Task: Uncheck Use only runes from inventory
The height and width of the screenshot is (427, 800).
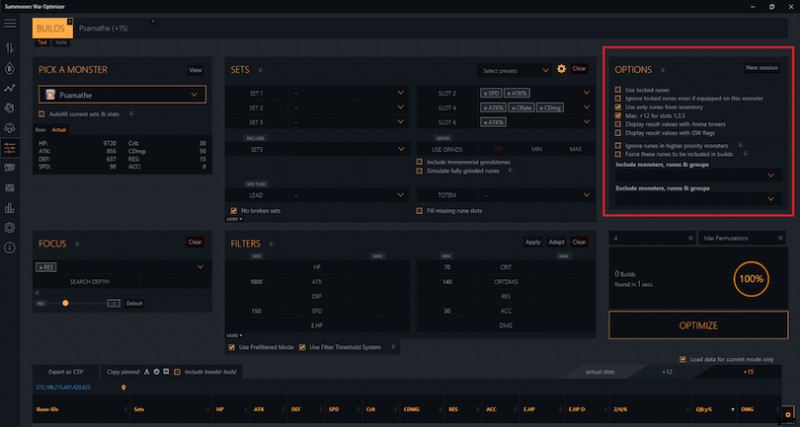Action: pos(618,106)
